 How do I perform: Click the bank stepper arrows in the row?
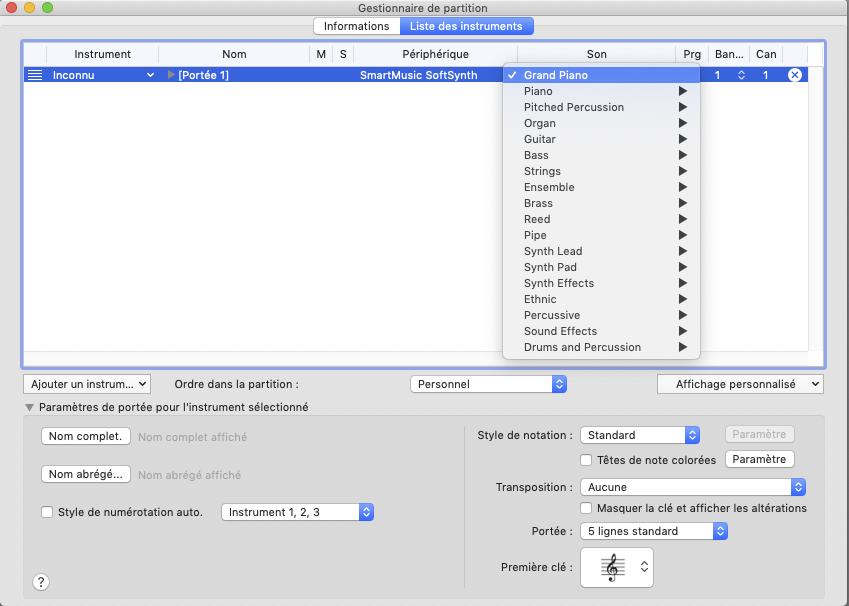741,75
